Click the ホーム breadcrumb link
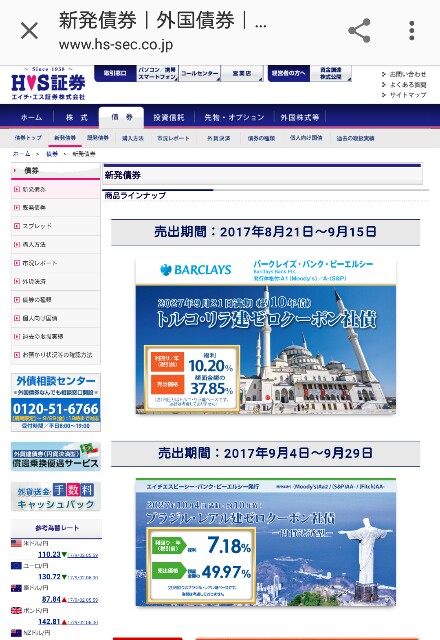 click(22, 154)
